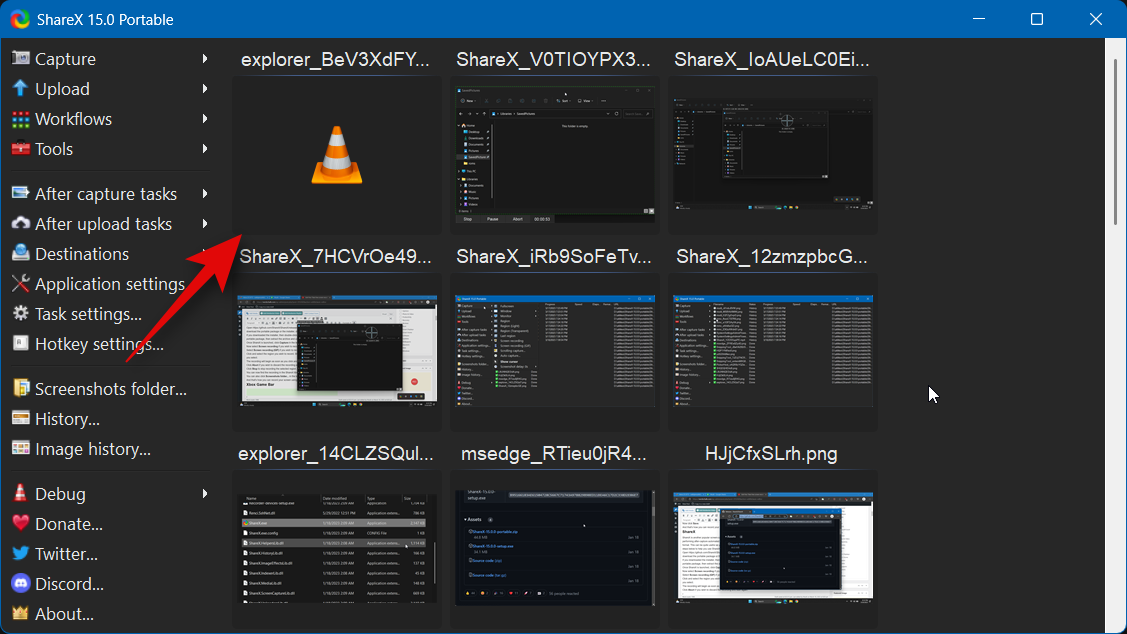The width and height of the screenshot is (1127, 634).
Task: Click the Workflows grid icon
Action: [x=20, y=119]
